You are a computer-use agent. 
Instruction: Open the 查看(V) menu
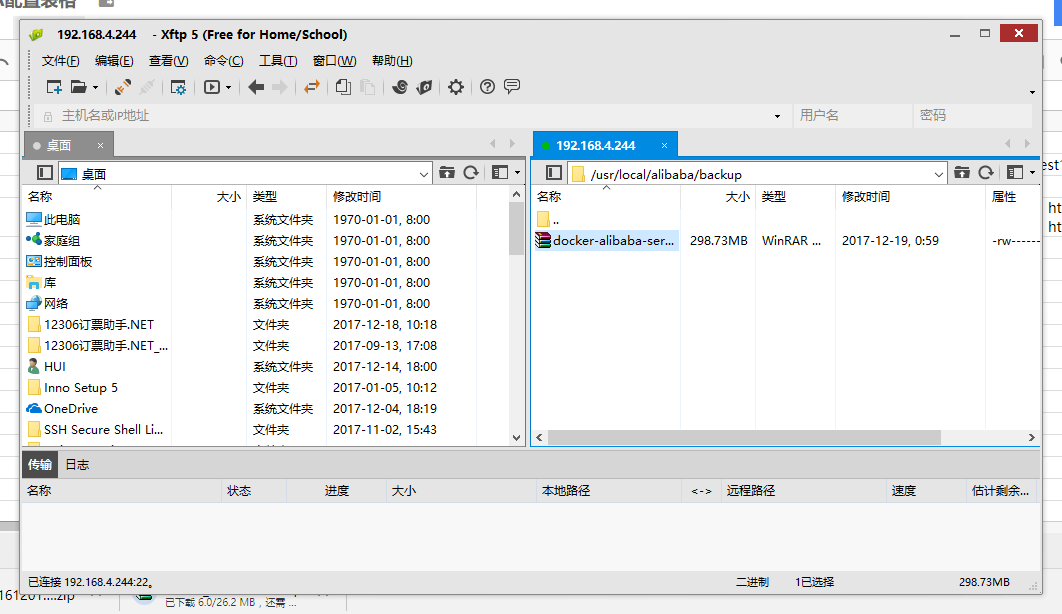coord(169,61)
